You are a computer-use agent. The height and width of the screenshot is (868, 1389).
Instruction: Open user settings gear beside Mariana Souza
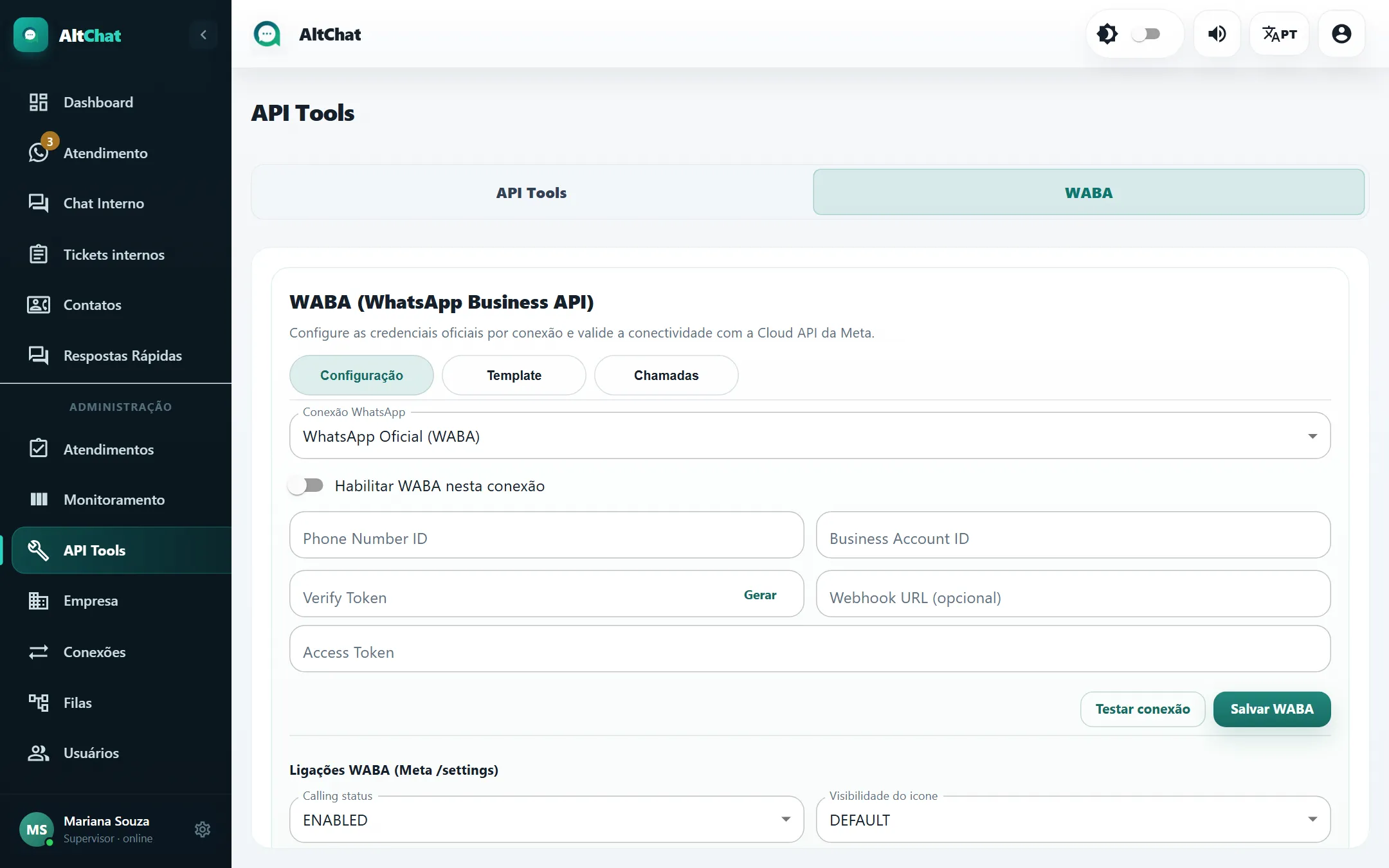tap(203, 829)
